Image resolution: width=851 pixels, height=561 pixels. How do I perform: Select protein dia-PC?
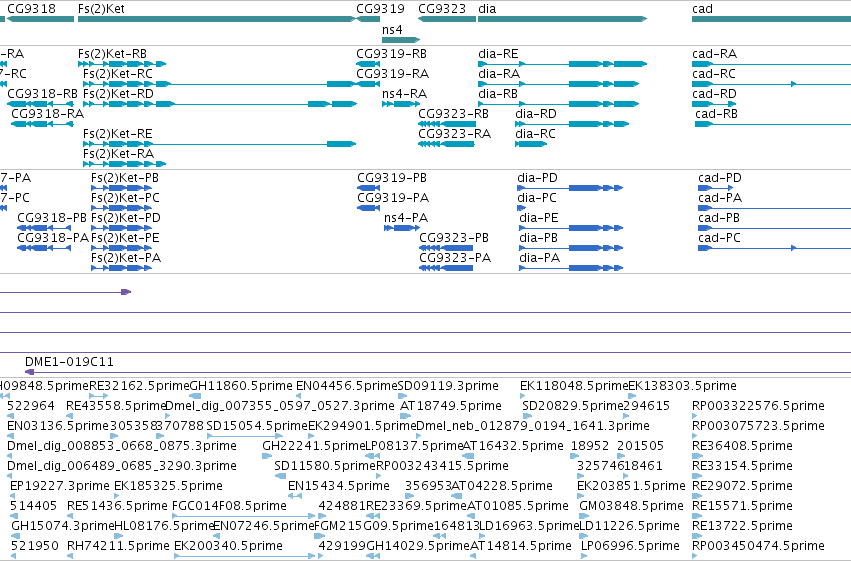coord(537,198)
